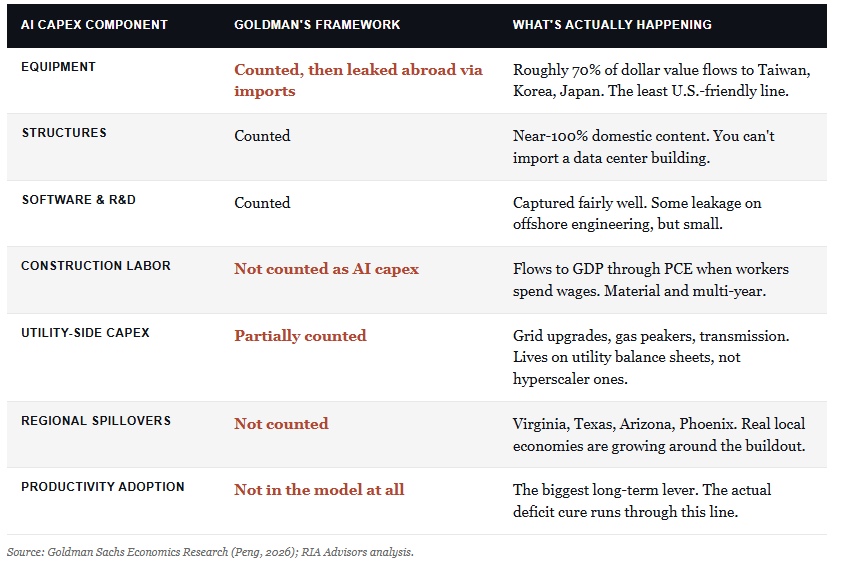
Task: Select the UTILITY-SIDE CAPEX row label
Action: (x=85, y=332)
